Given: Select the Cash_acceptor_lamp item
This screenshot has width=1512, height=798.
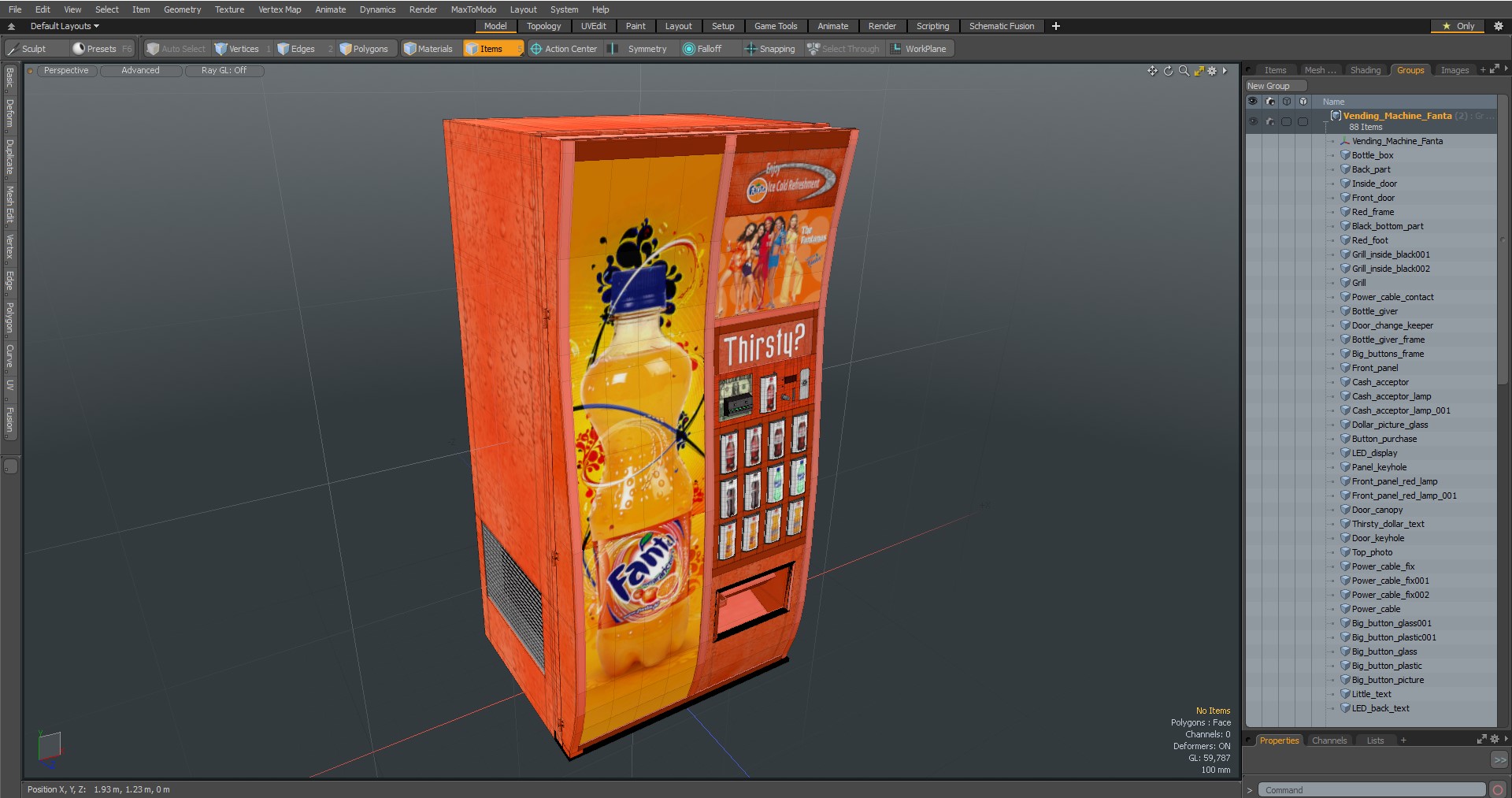Looking at the screenshot, I should point(1392,396).
